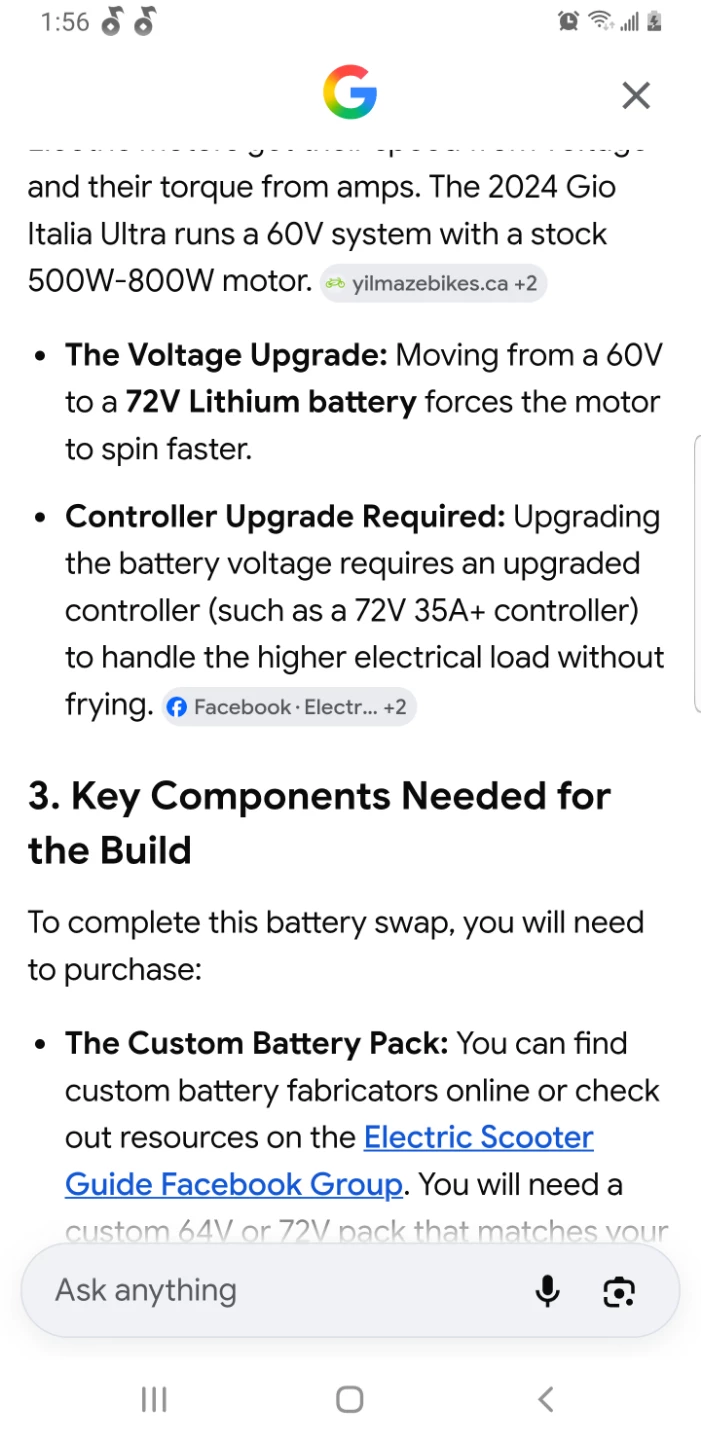Tap the microphone voice search icon
The image size is (701, 1440).
coord(547,1291)
